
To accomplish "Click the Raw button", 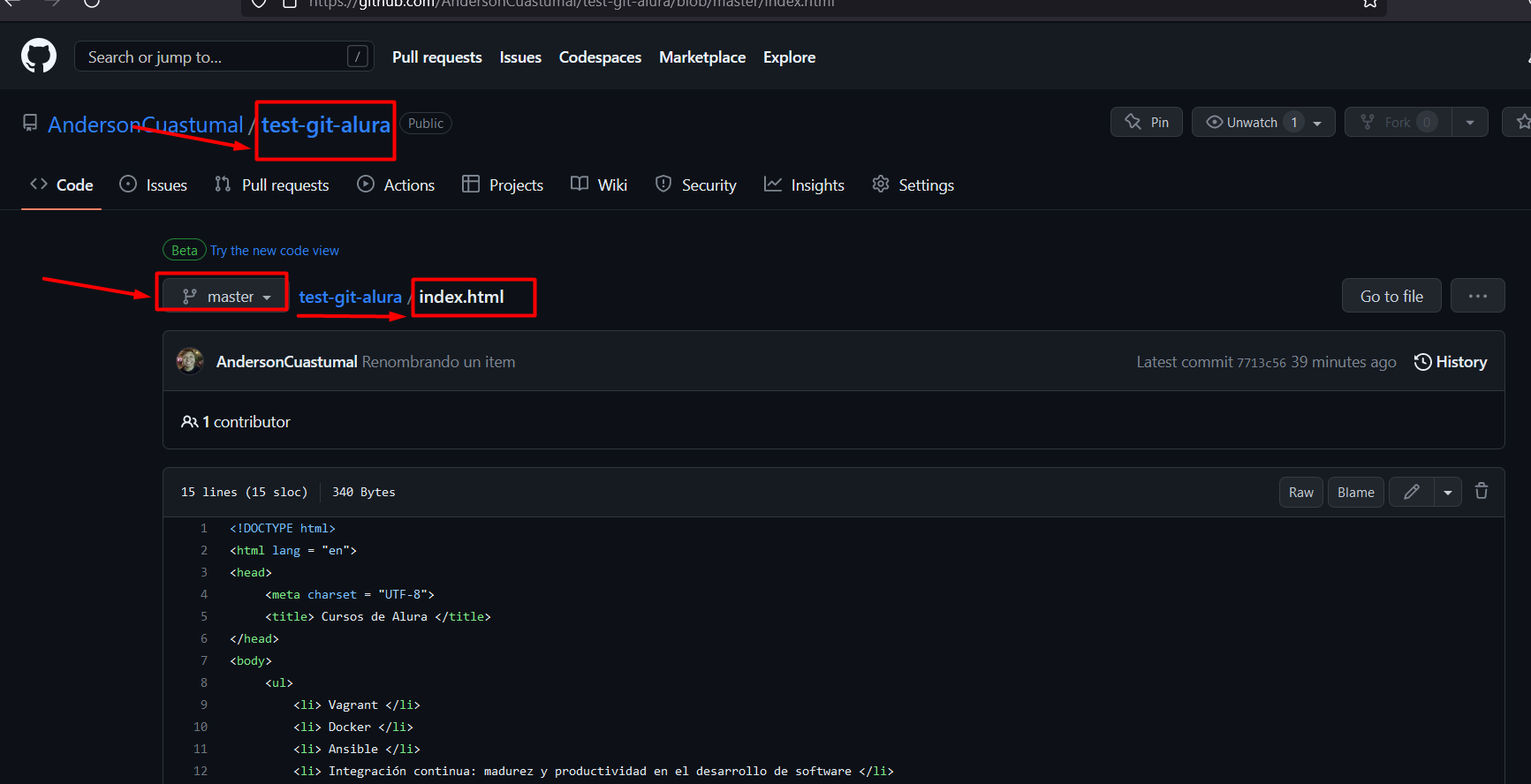I will (1301, 492).
